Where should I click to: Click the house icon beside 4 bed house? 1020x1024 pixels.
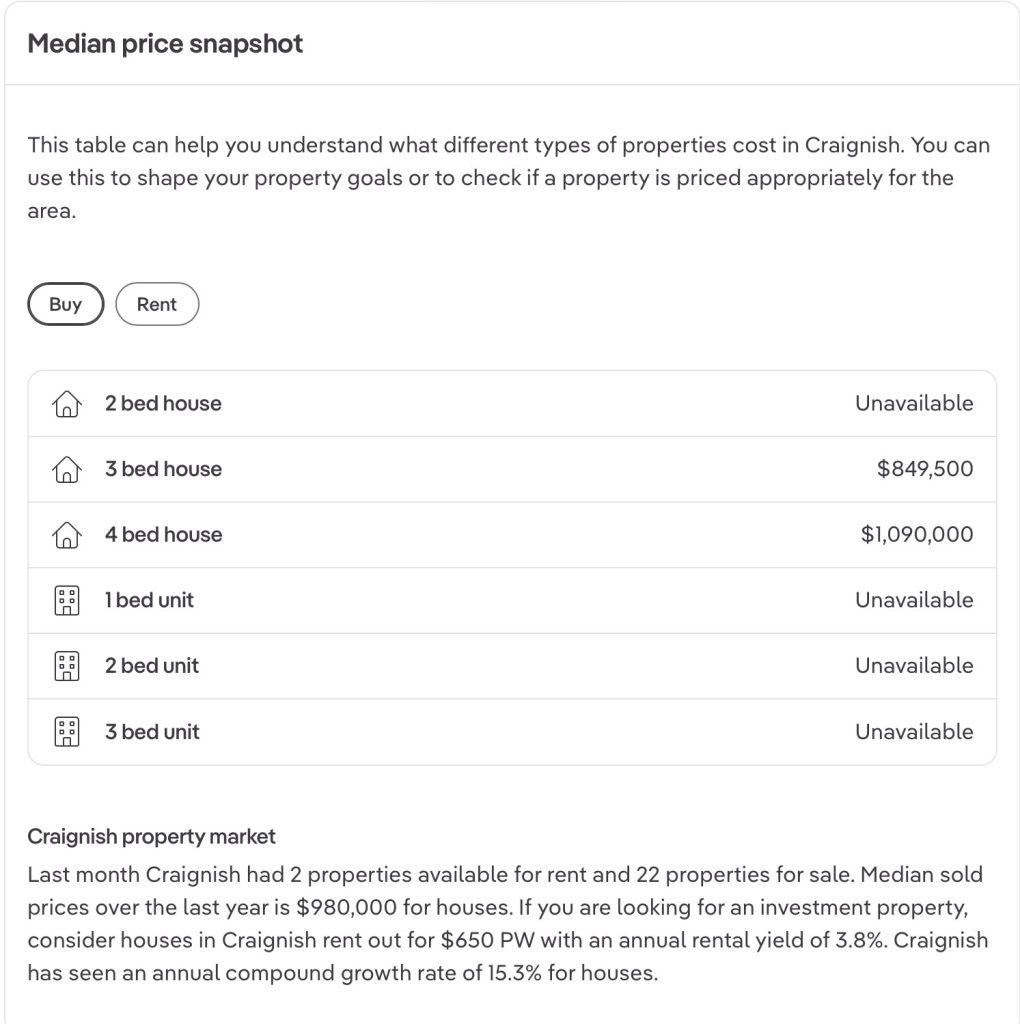pyautogui.click(x=66, y=535)
